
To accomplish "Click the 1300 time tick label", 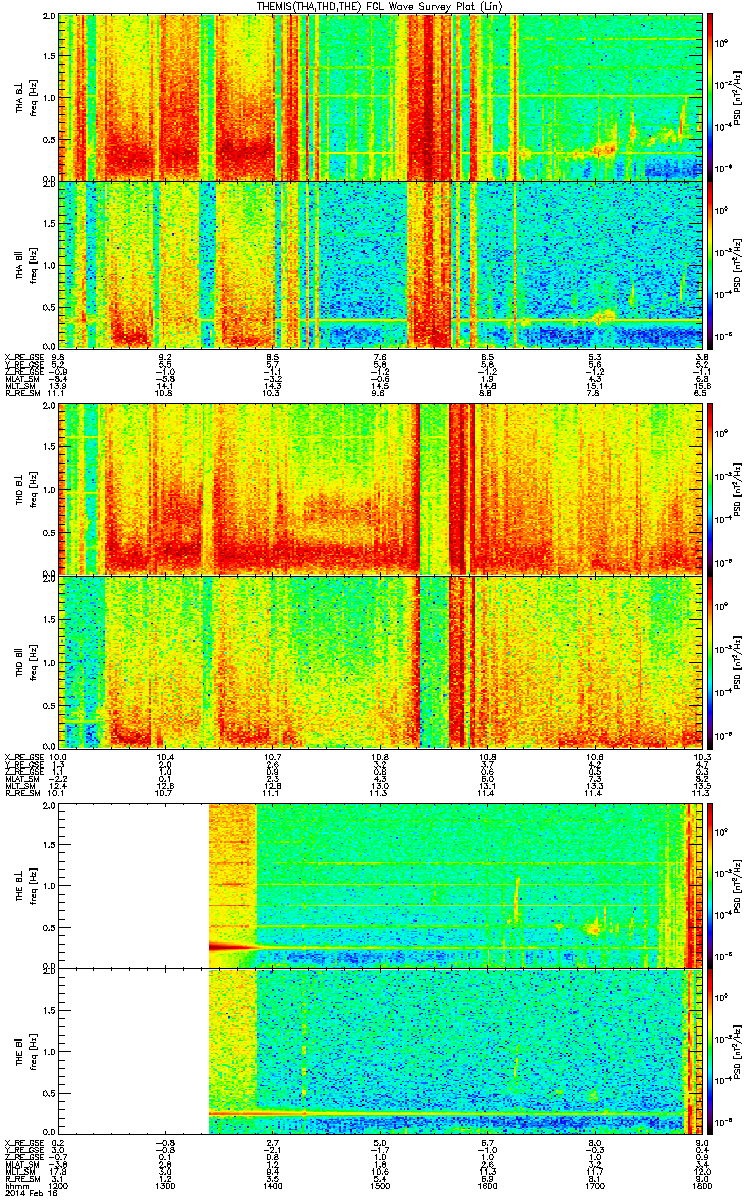I will point(166,1186).
